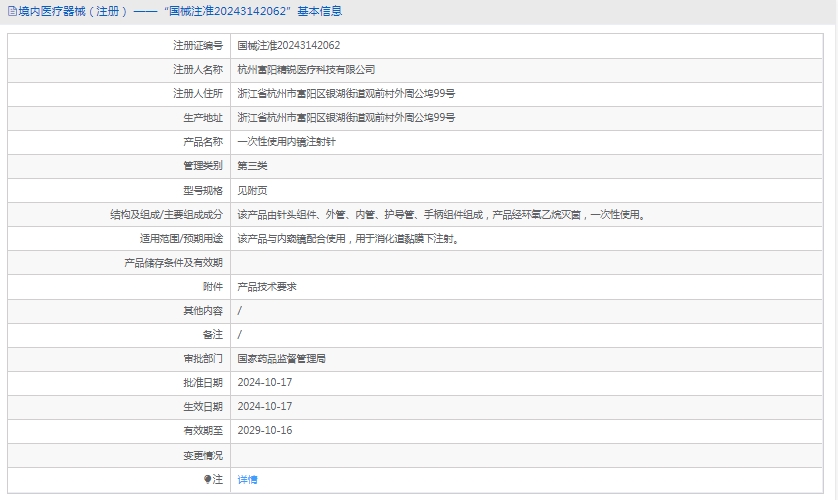Click approval department 国家药品监督管理局
Viewport: 838px width, 500px height.
click(281, 359)
